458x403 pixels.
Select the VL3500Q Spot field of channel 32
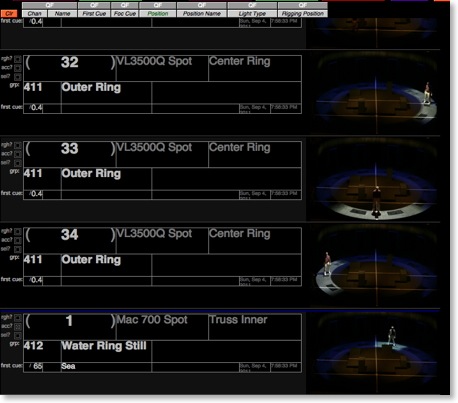click(x=162, y=68)
